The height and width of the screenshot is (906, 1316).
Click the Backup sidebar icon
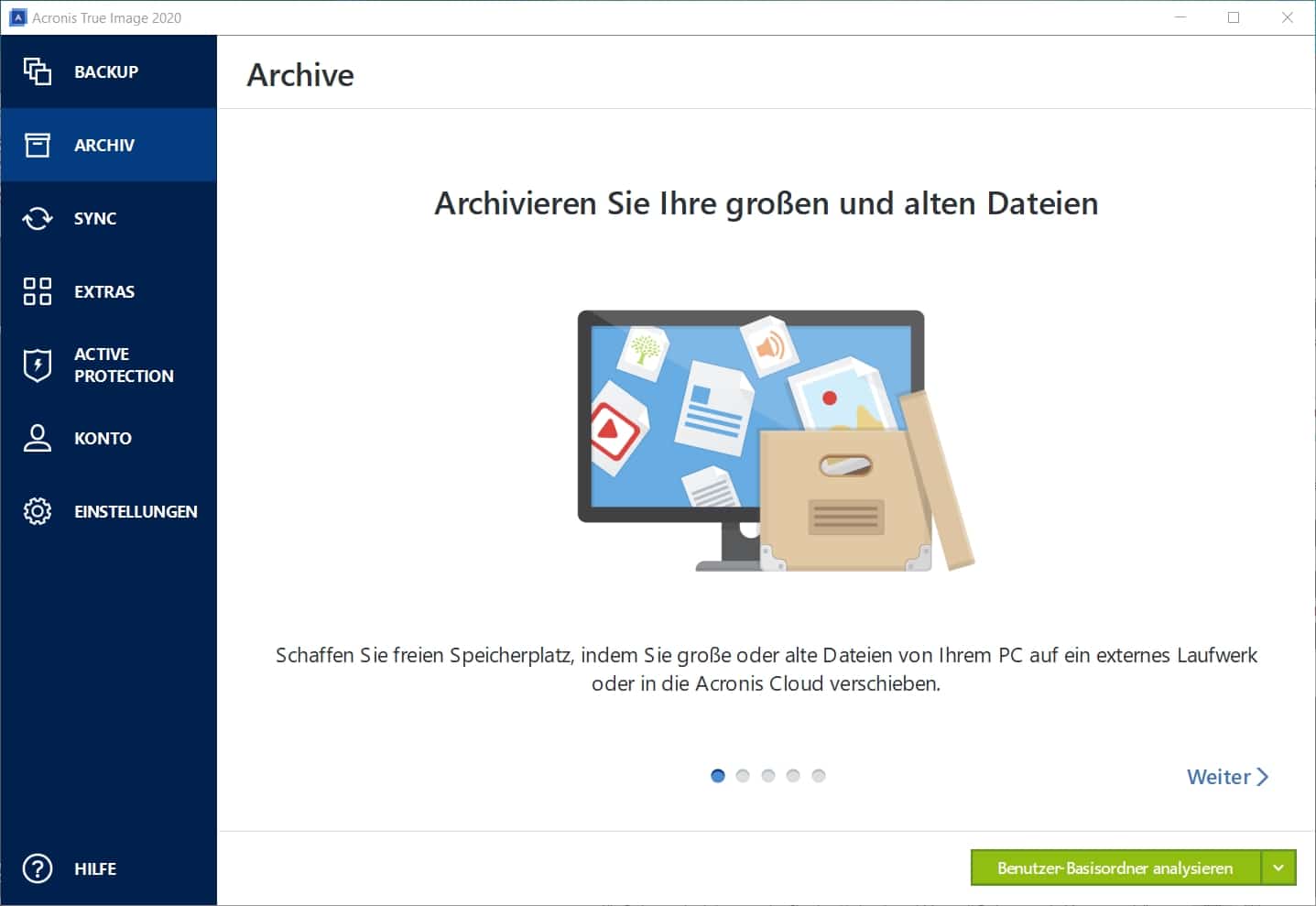pos(38,71)
